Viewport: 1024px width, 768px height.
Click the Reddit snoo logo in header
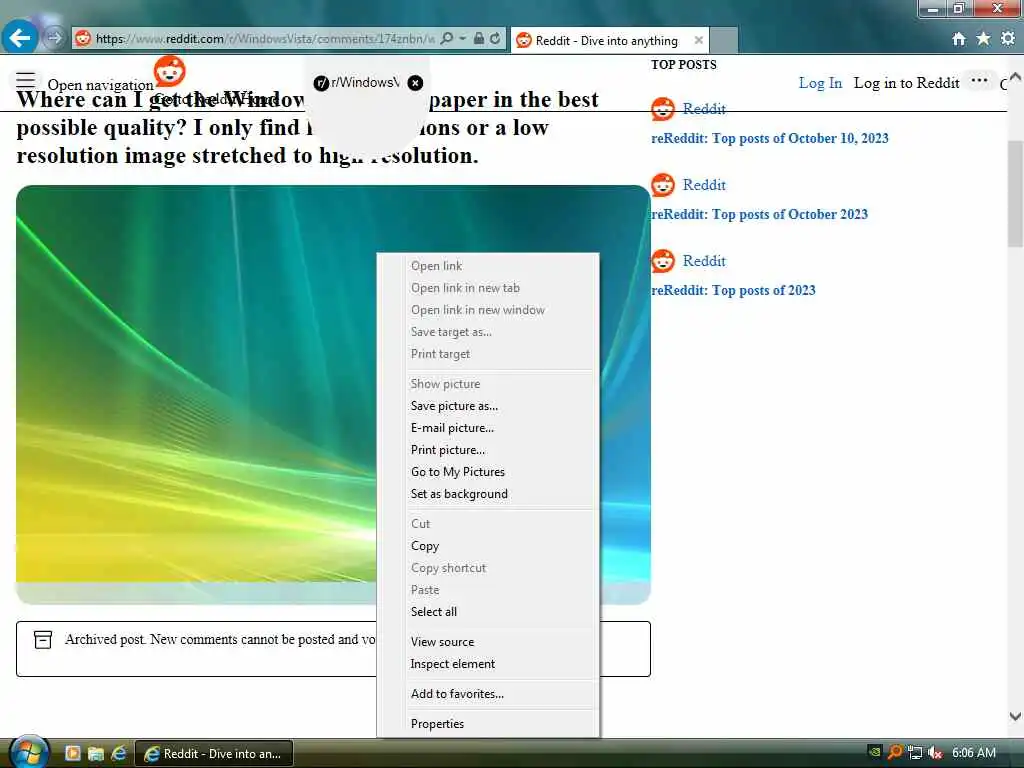(x=170, y=71)
